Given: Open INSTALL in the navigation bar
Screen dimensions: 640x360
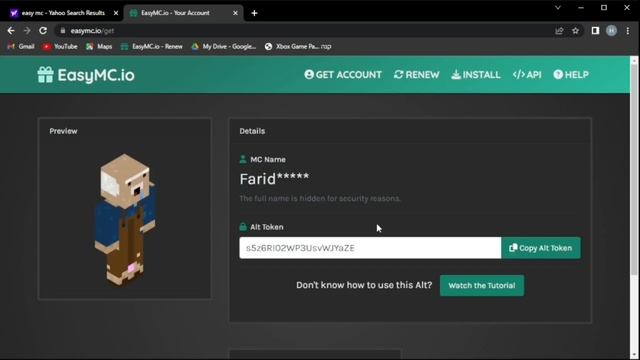Looking at the screenshot, I should click(x=476, y=75).
